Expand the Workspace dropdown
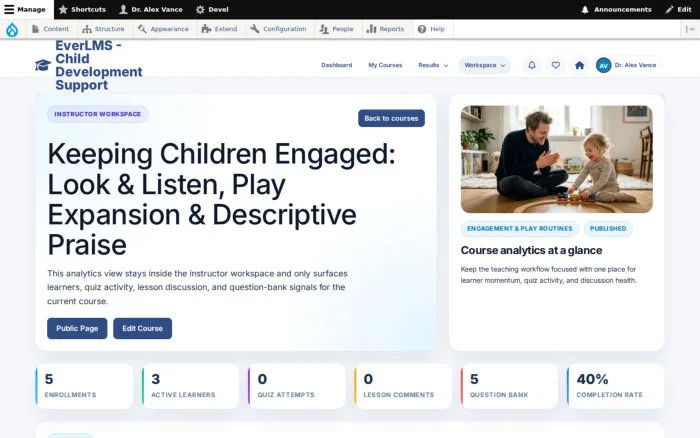 (x=484, y=65)
